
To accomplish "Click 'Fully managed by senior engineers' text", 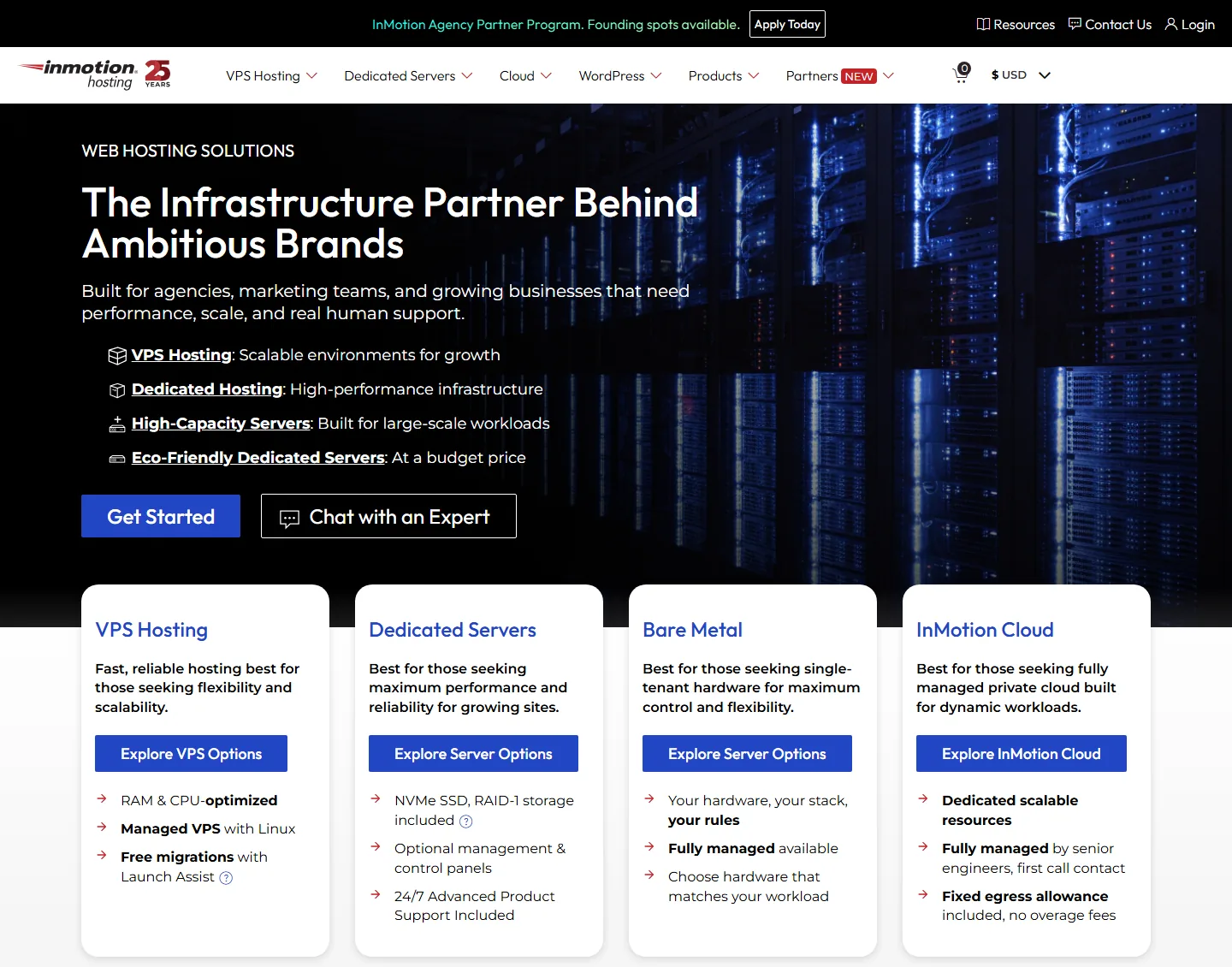I will point(1034,857).
